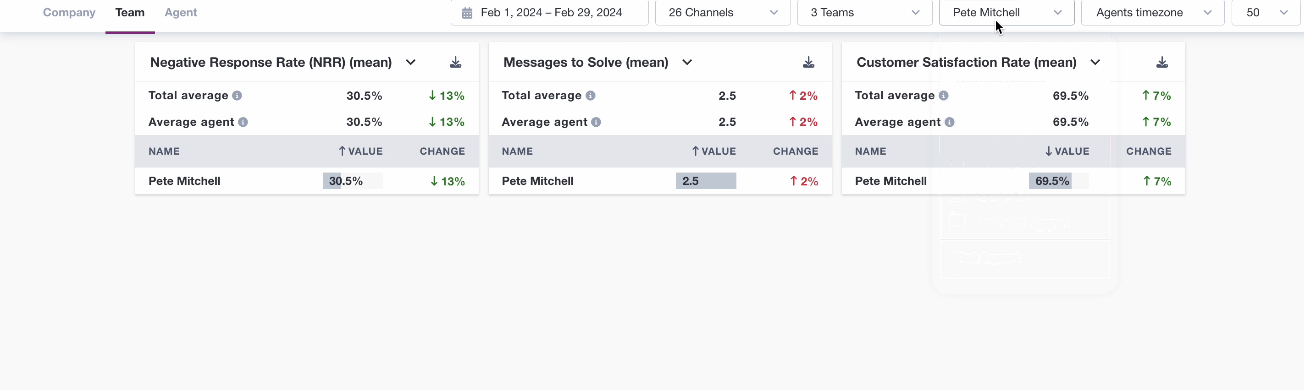
Task: Open the 26 Channels dropdown
Action: [x=723, y=13]
